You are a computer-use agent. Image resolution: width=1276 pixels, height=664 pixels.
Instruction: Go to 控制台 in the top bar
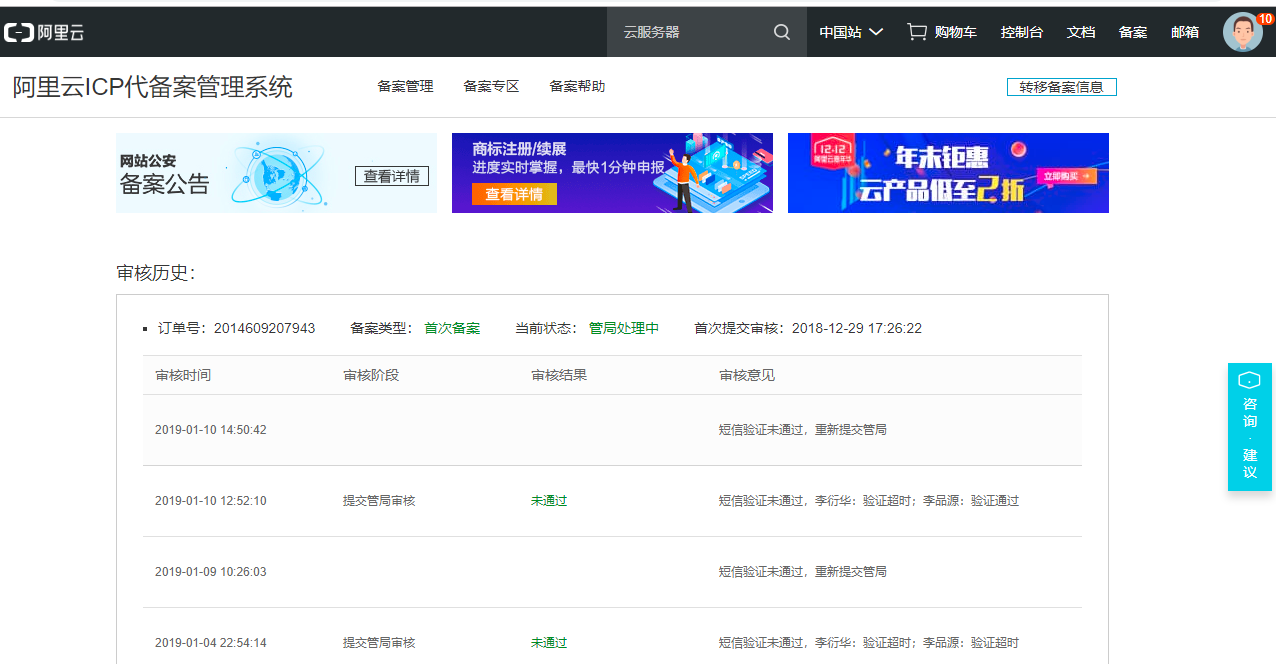point(1022,32)
